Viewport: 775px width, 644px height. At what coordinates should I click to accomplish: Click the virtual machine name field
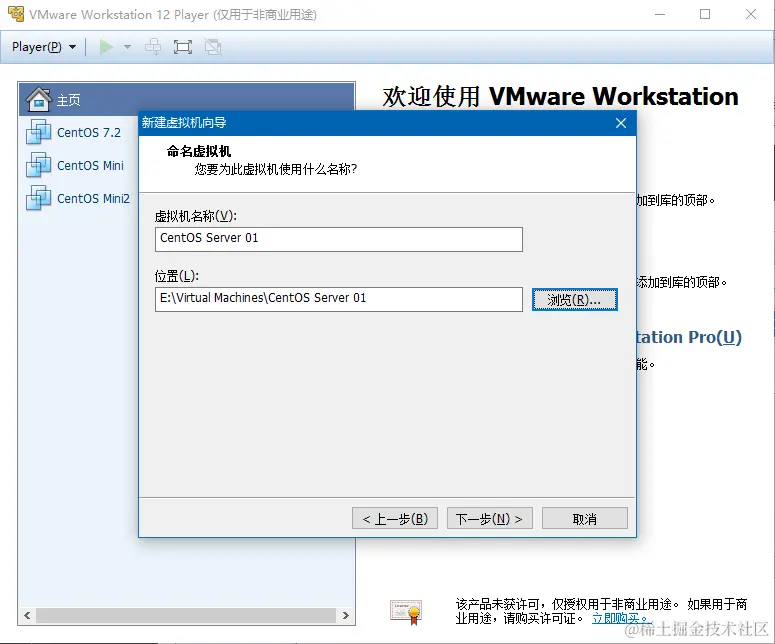pyautogui.click(x=339, y=239)
